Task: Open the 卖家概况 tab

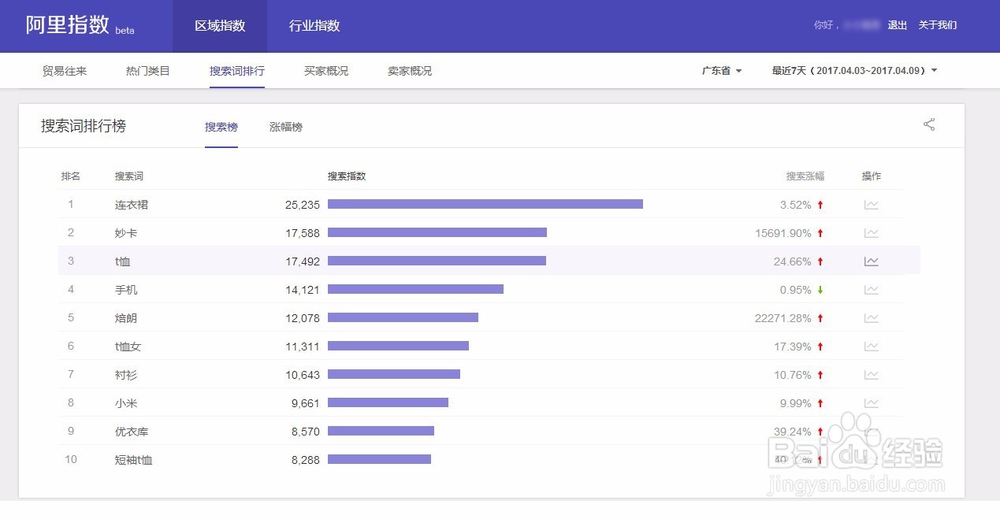Action: pyautogui.click(x=409, y=71)
